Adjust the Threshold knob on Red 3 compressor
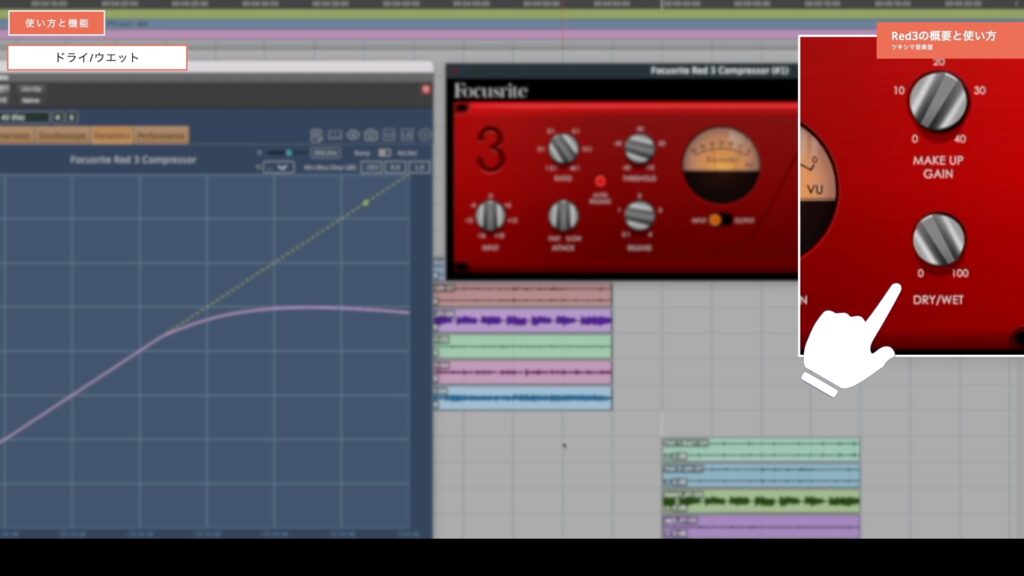The image size is (1024, 576). tap(640, 149)
